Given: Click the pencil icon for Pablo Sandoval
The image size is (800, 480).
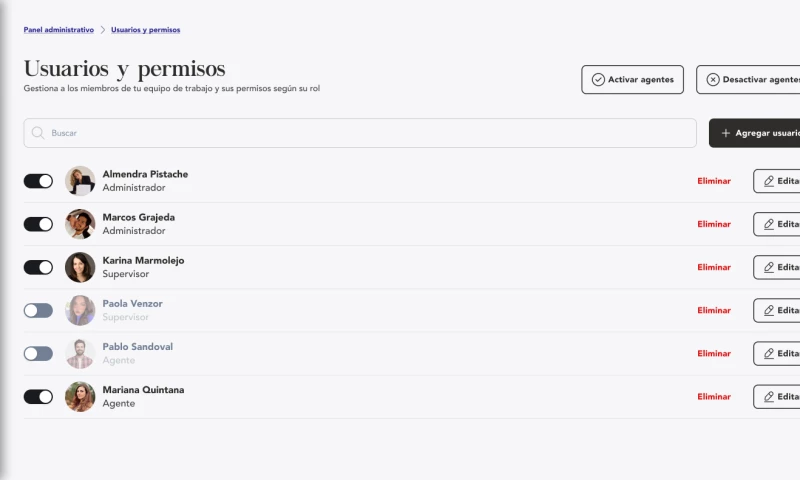Looking at the screenshot, I should (769, 353).
